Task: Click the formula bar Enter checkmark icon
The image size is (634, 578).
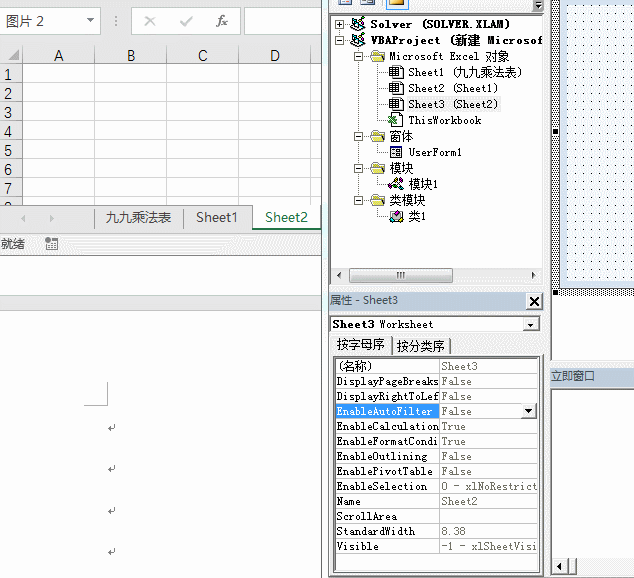Action: pos(186,21)
